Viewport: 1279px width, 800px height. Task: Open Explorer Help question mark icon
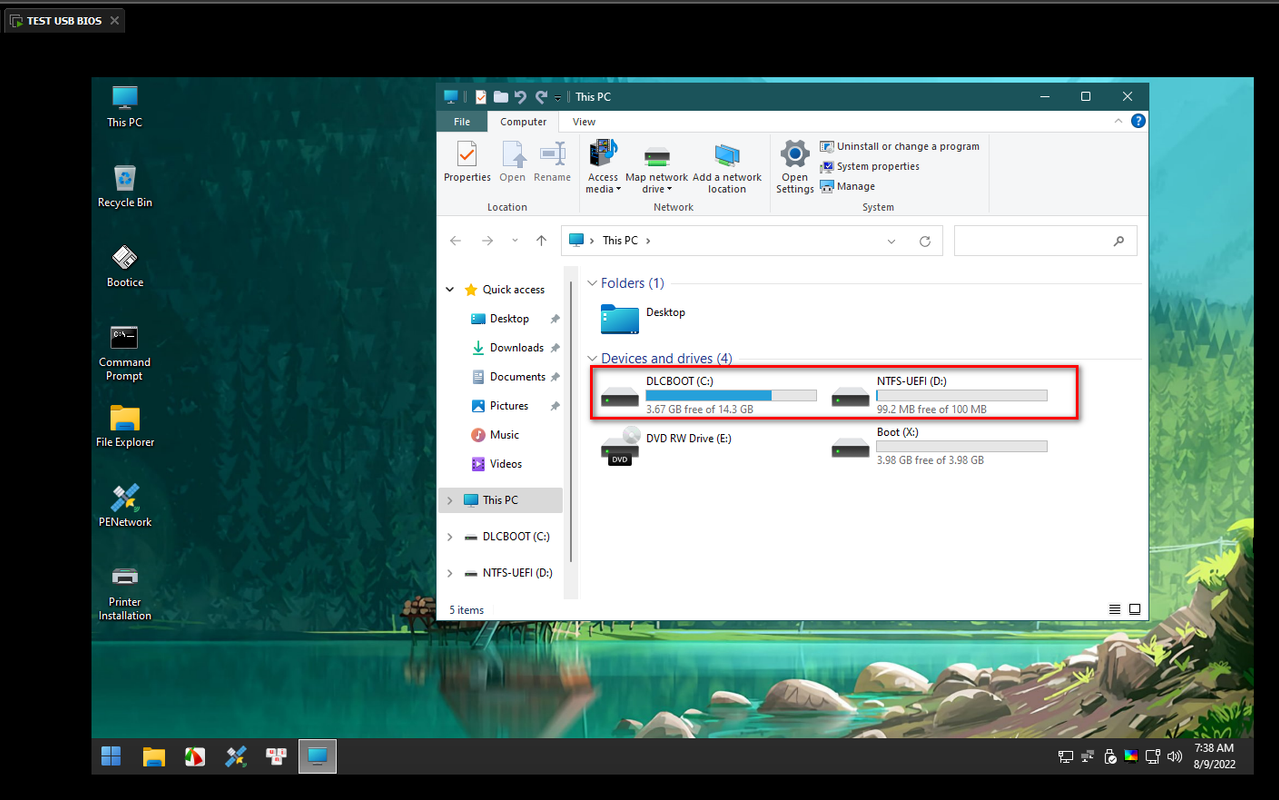1138,121
